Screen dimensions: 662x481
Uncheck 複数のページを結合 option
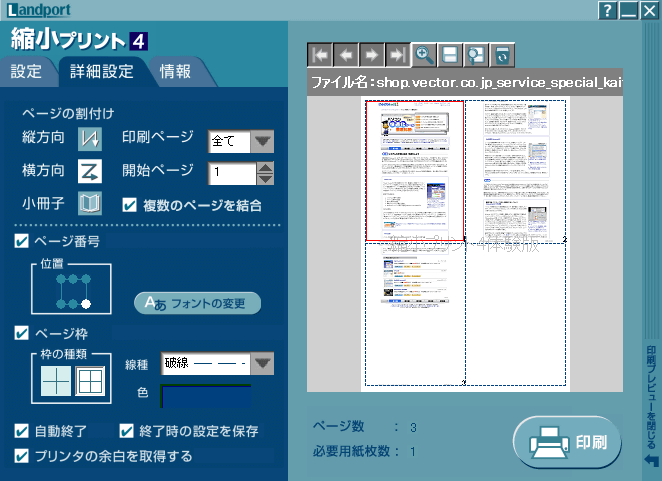tap(129, 204)
